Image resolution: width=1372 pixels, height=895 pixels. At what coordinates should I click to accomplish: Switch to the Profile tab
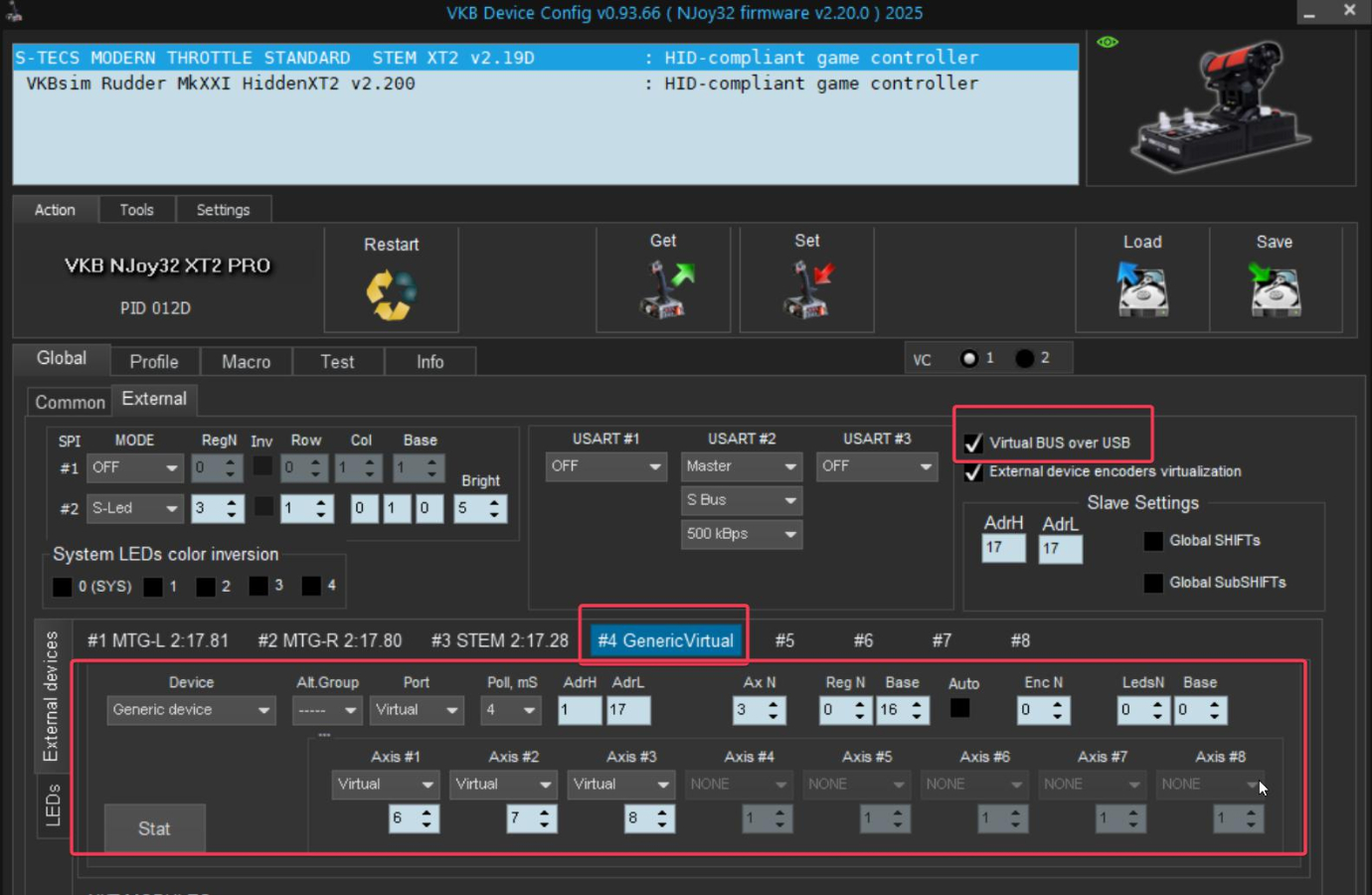(154, 362)
